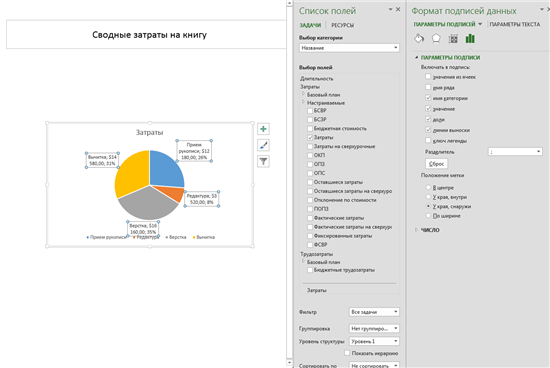Enable the Фиксированные затраты field

310,236
